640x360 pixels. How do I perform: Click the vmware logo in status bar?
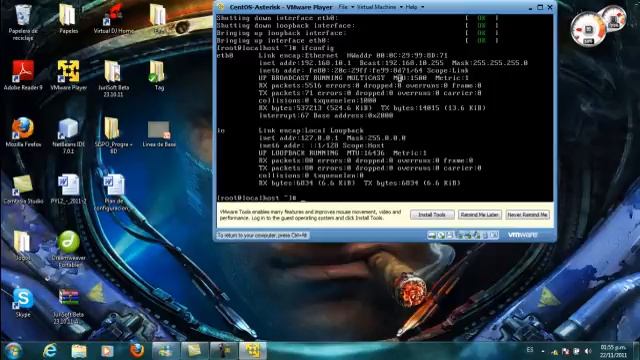(x=522, y=235)
